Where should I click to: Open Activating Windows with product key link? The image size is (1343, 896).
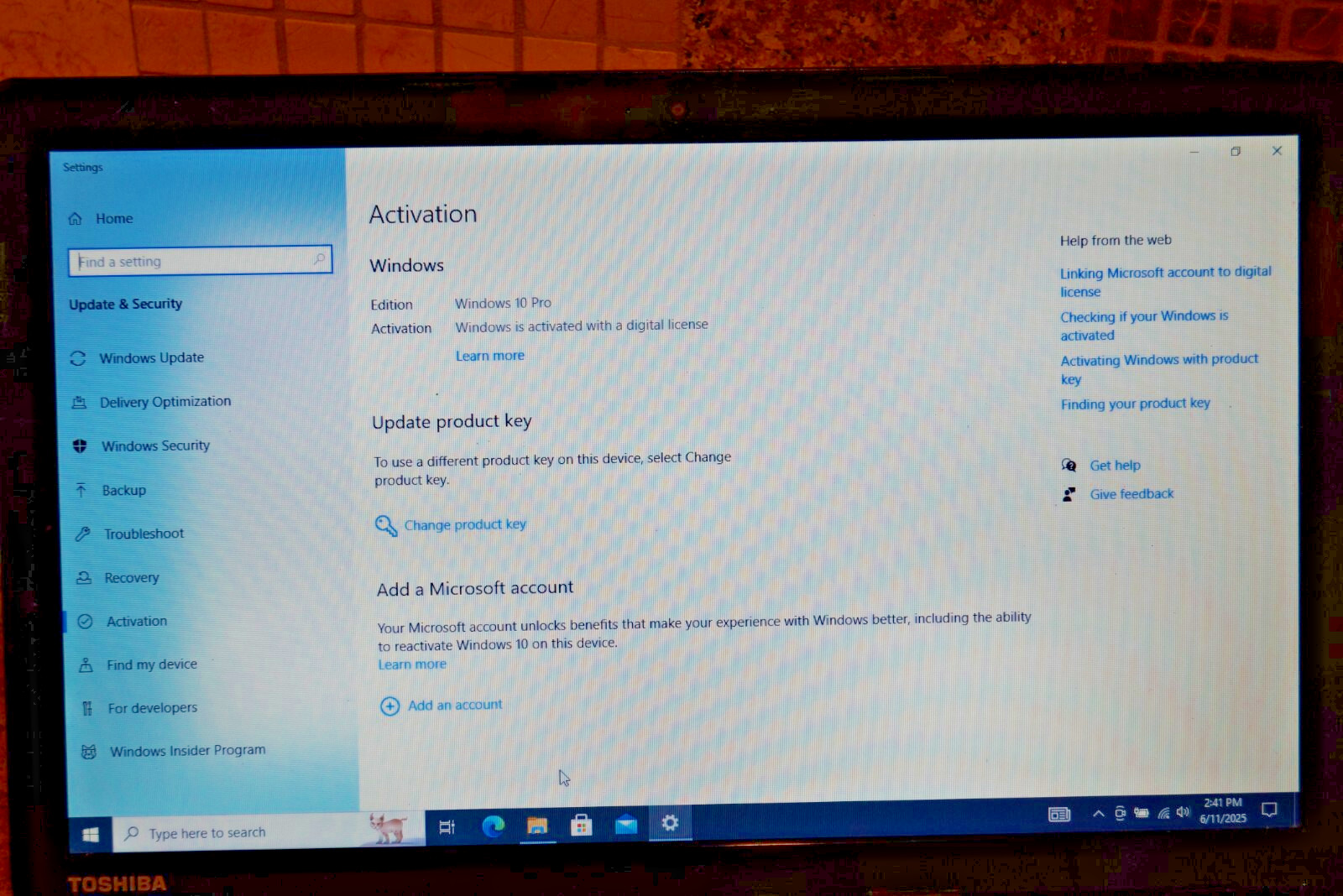pyautogui.click(x=1159, y=369)
